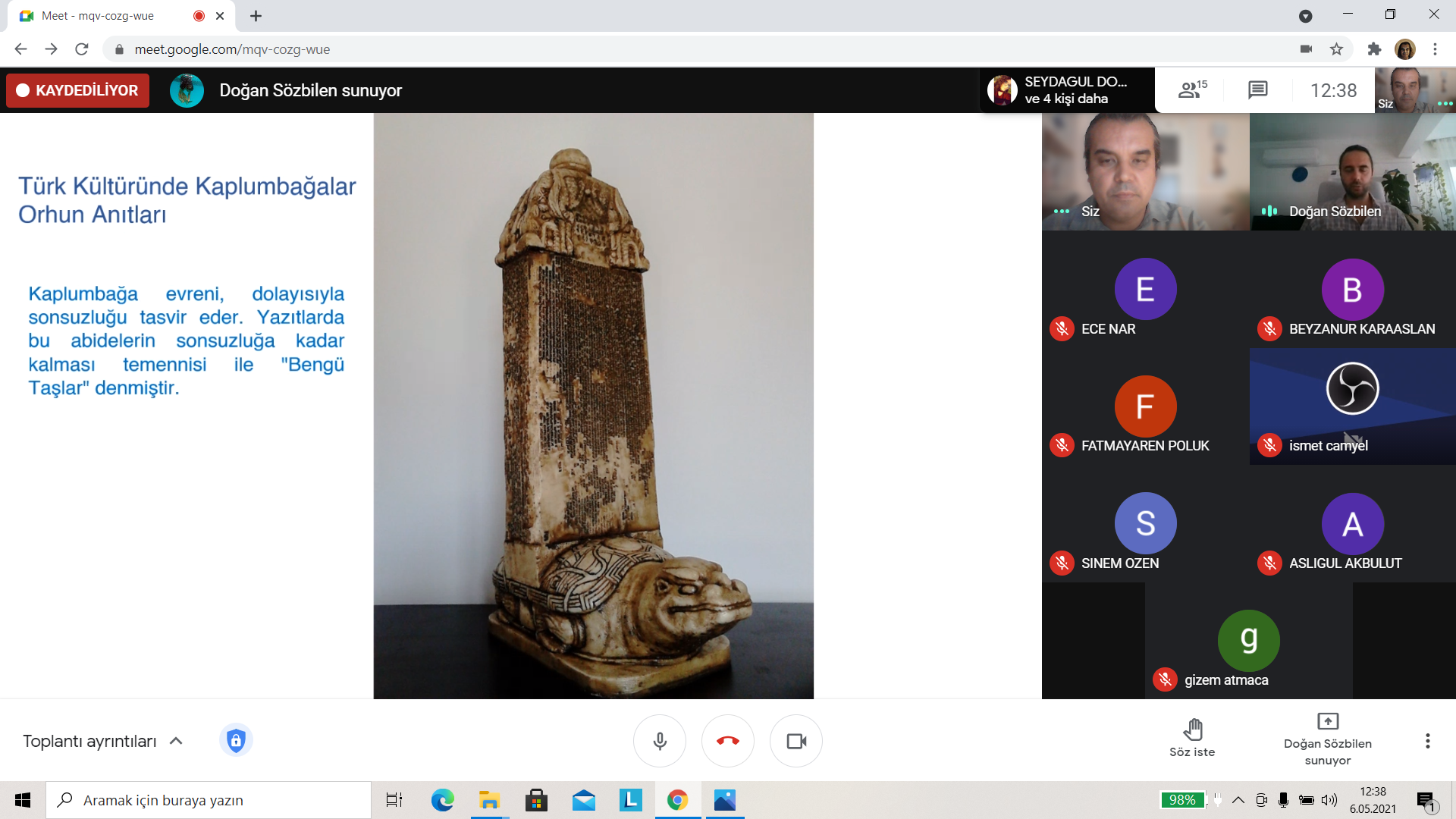Open the three-dot more options menu
This screenshot has width=1456, height=819.
[1427, 741]
